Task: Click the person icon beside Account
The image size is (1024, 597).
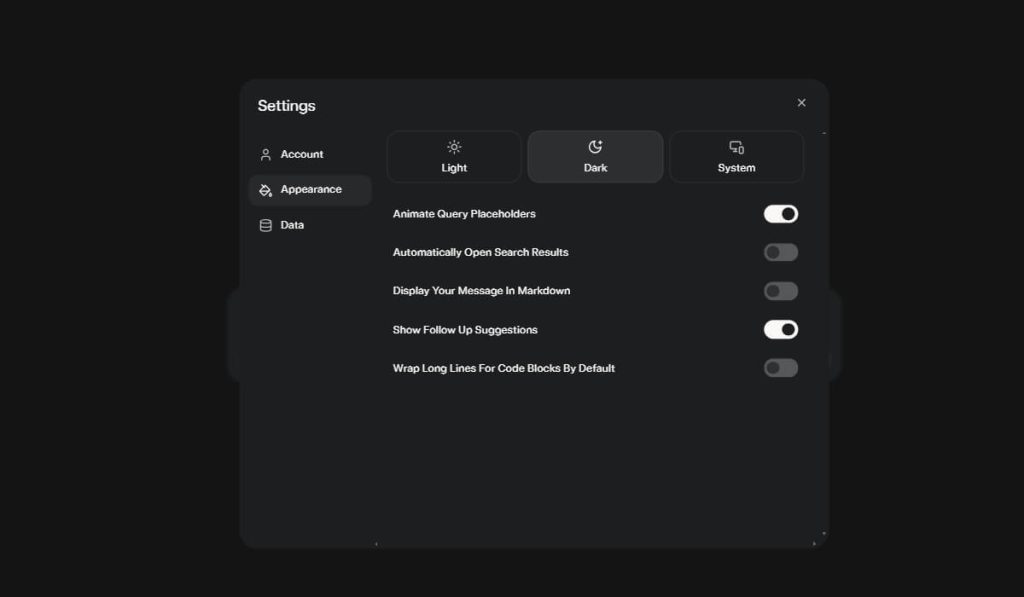Action: tap(265, 155)
